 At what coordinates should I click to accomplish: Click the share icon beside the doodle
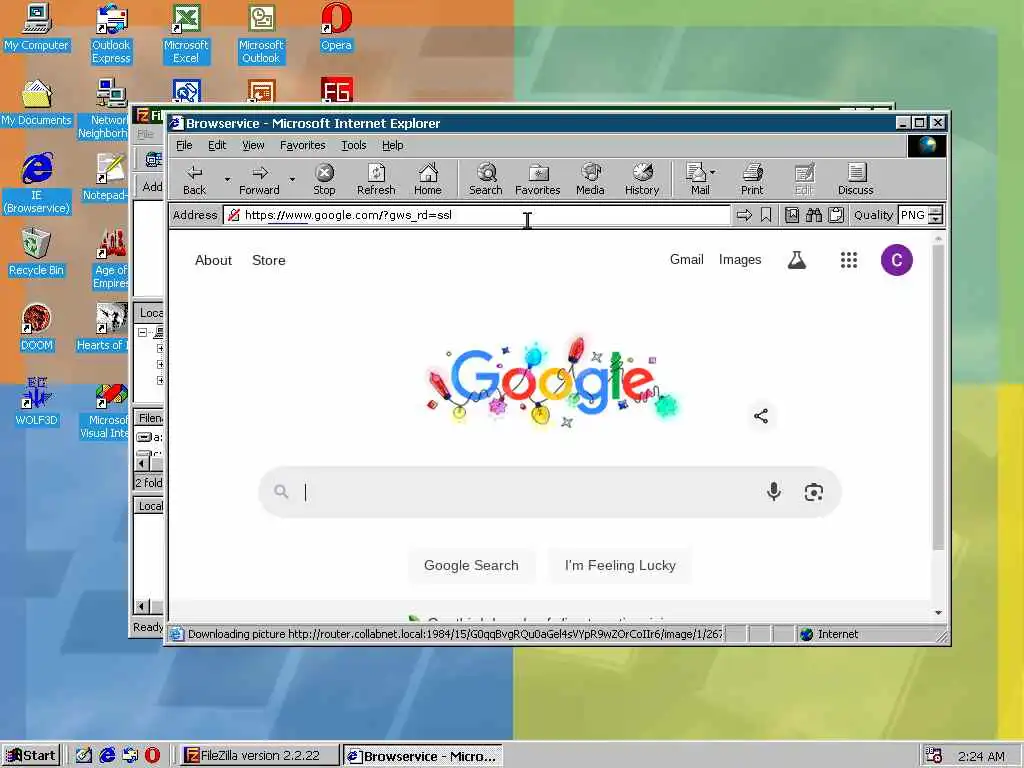[x=761, y=416]
